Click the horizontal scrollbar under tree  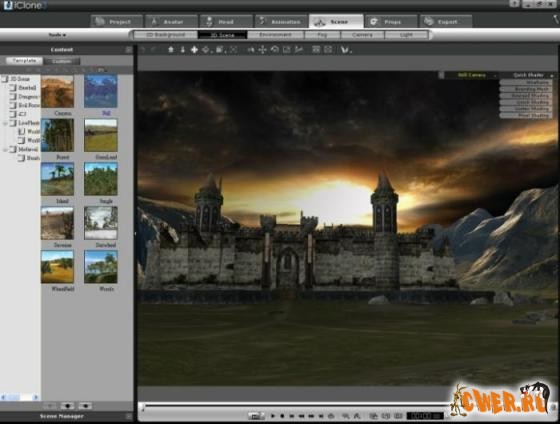point(20,397)
